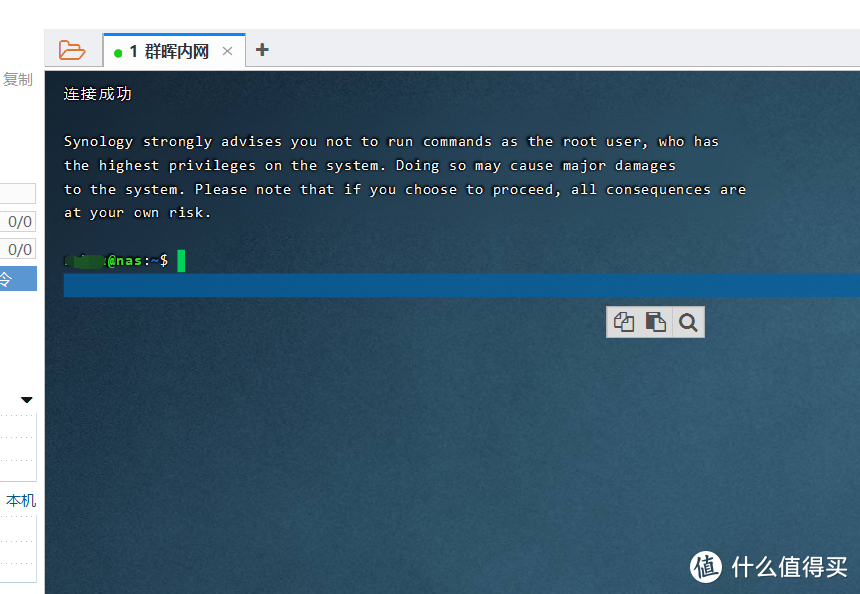The image size is (860, 594).
Task: Click the copy icon in the floating toolbar
Action: tap(624, 322)
